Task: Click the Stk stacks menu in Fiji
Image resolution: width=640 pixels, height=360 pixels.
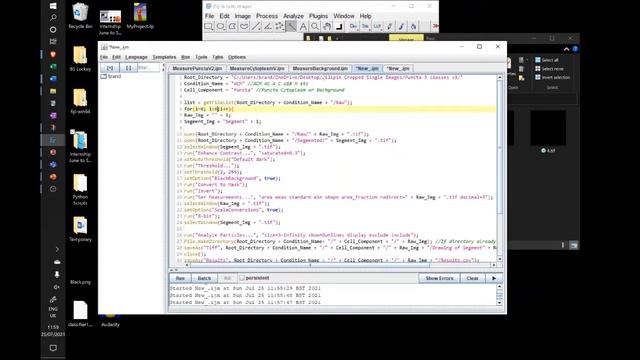Action: click(x=365, y=27)
